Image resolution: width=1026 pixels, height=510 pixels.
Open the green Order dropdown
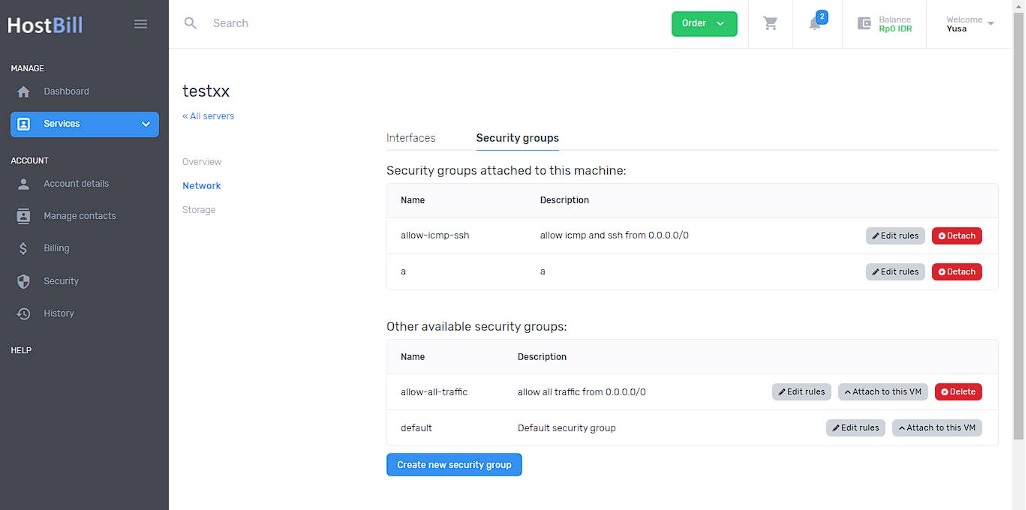[x=704, y=24]
